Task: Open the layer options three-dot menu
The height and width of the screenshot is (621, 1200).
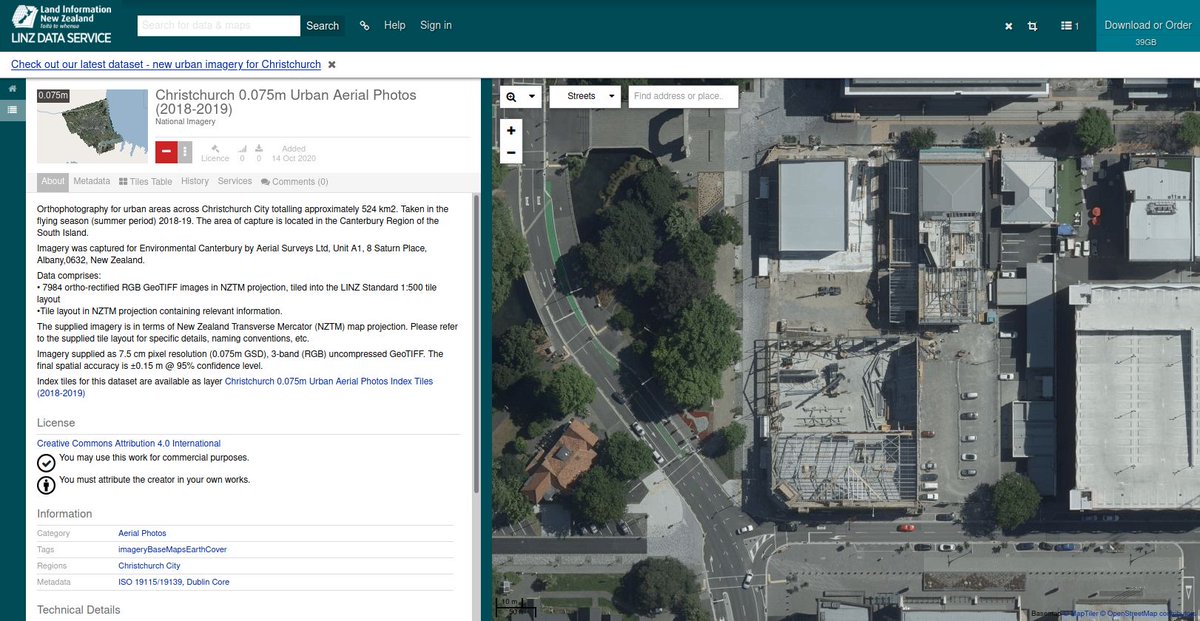Action: [185, 152]
